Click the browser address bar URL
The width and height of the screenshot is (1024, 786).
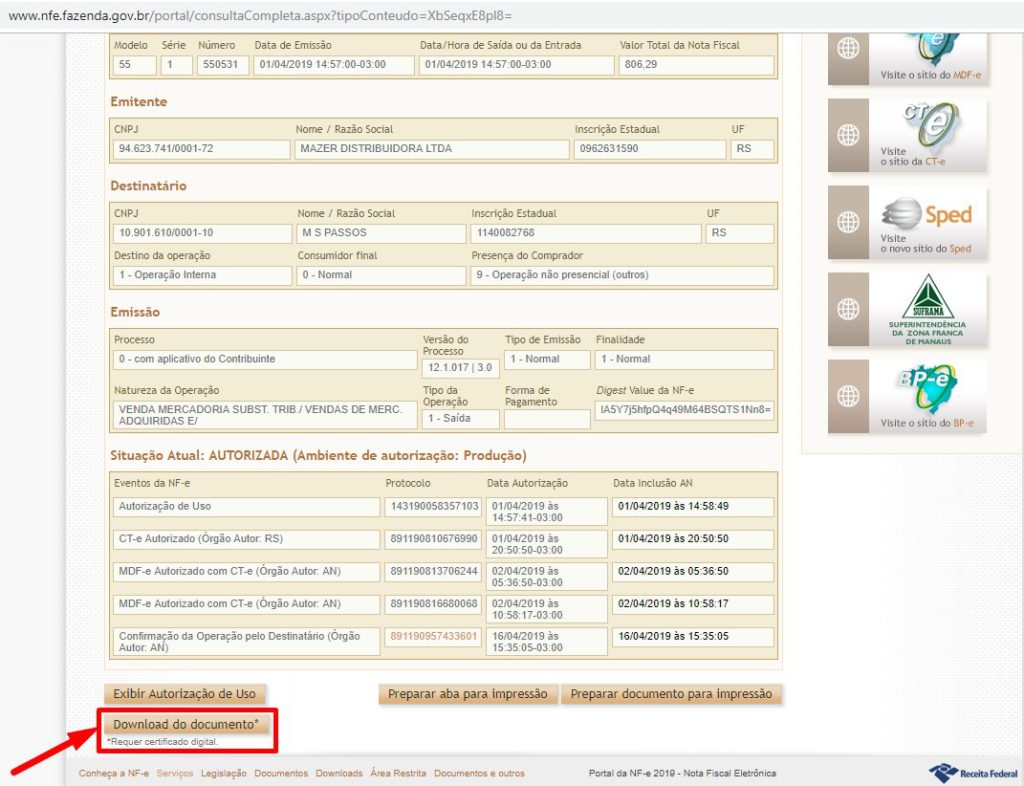coord(260,17)
